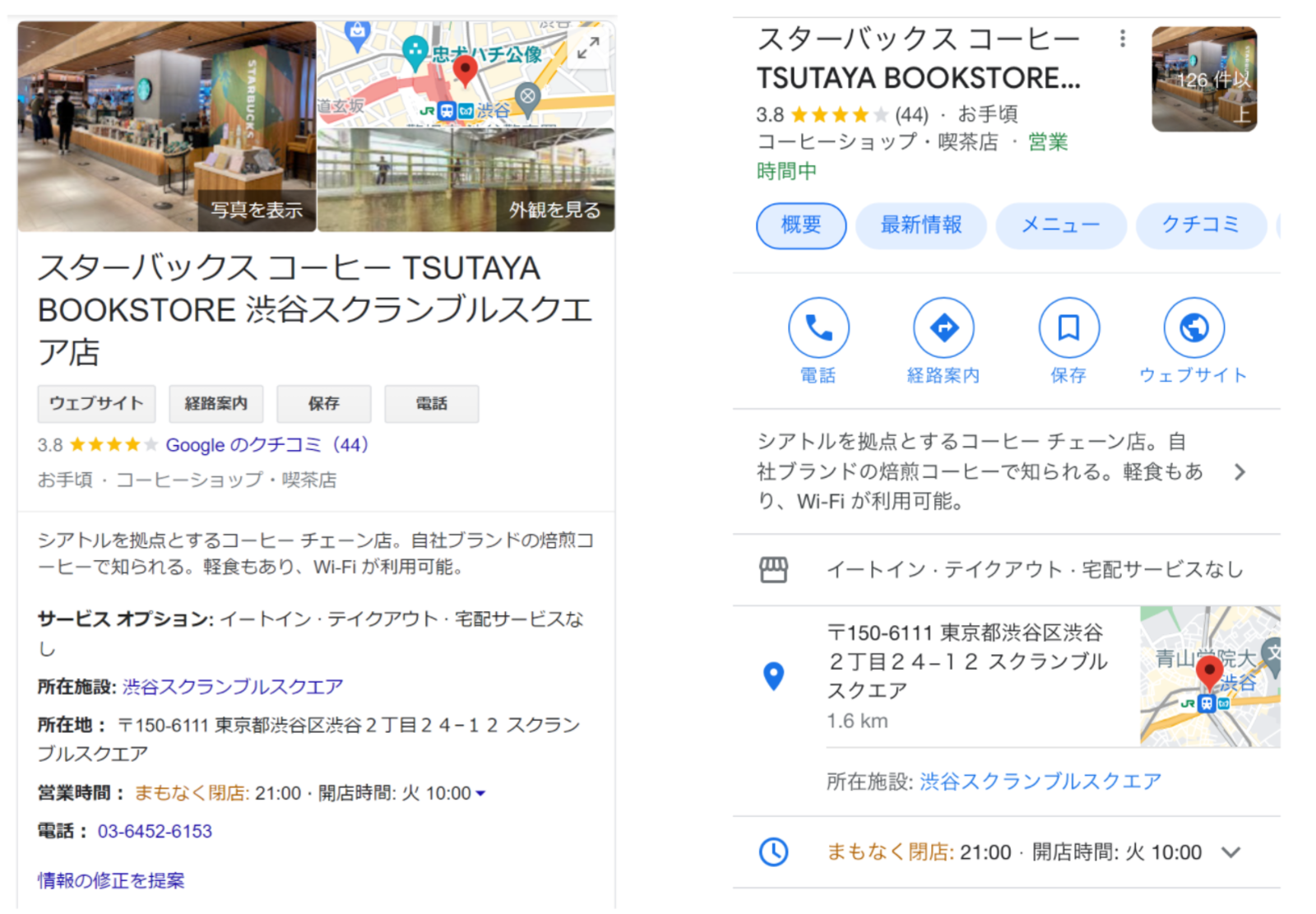Viewport: 1316px width, 914px height.
Task: Open 渋谷スクランブルスクエア link in right panel
Action: [x=1040, y=782]
